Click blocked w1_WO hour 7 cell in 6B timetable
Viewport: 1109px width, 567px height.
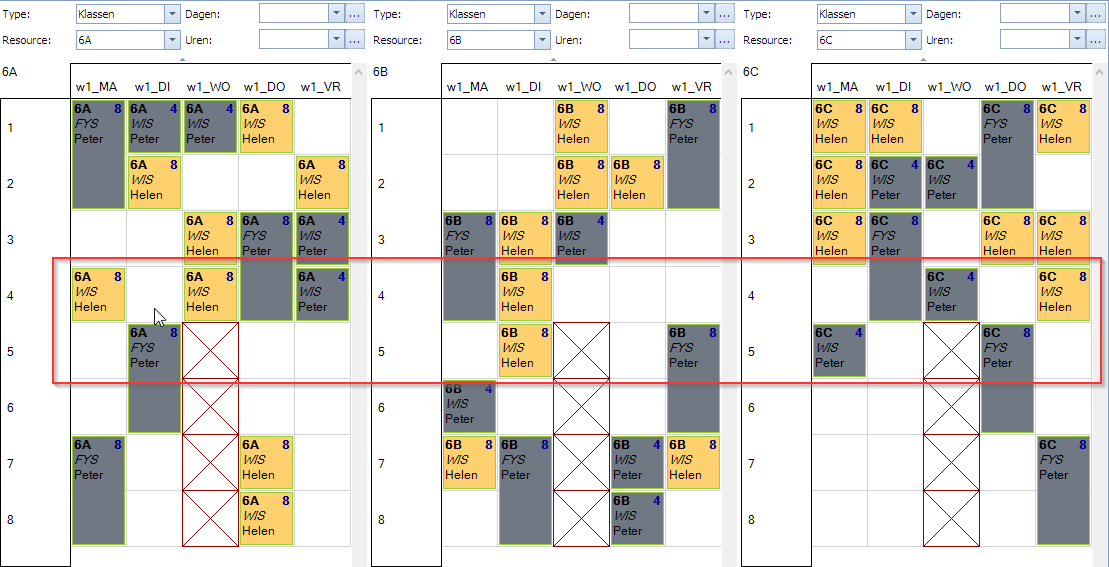pyautogui.click(x=581, y=462)
